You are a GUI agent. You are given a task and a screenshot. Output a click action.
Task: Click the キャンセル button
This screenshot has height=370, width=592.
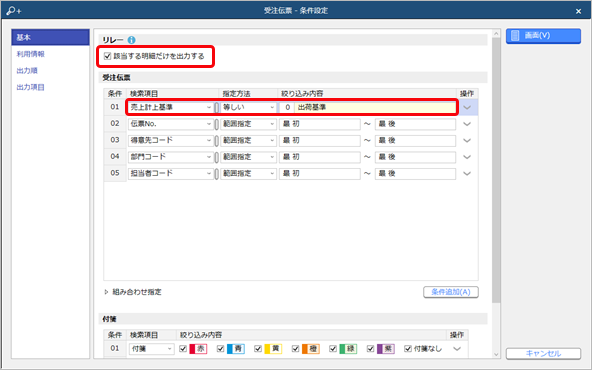(543, 353)
